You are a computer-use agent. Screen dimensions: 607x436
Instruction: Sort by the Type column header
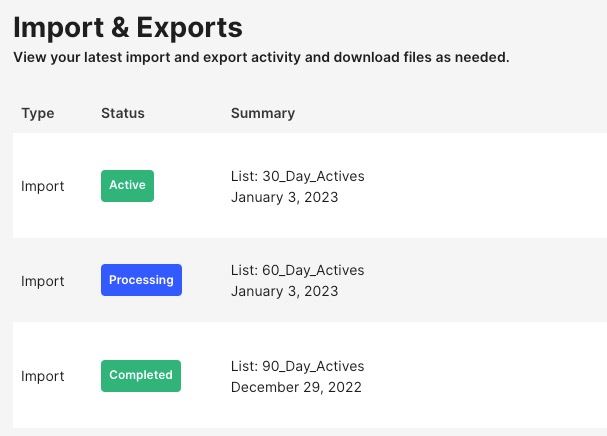click(37, 113)
